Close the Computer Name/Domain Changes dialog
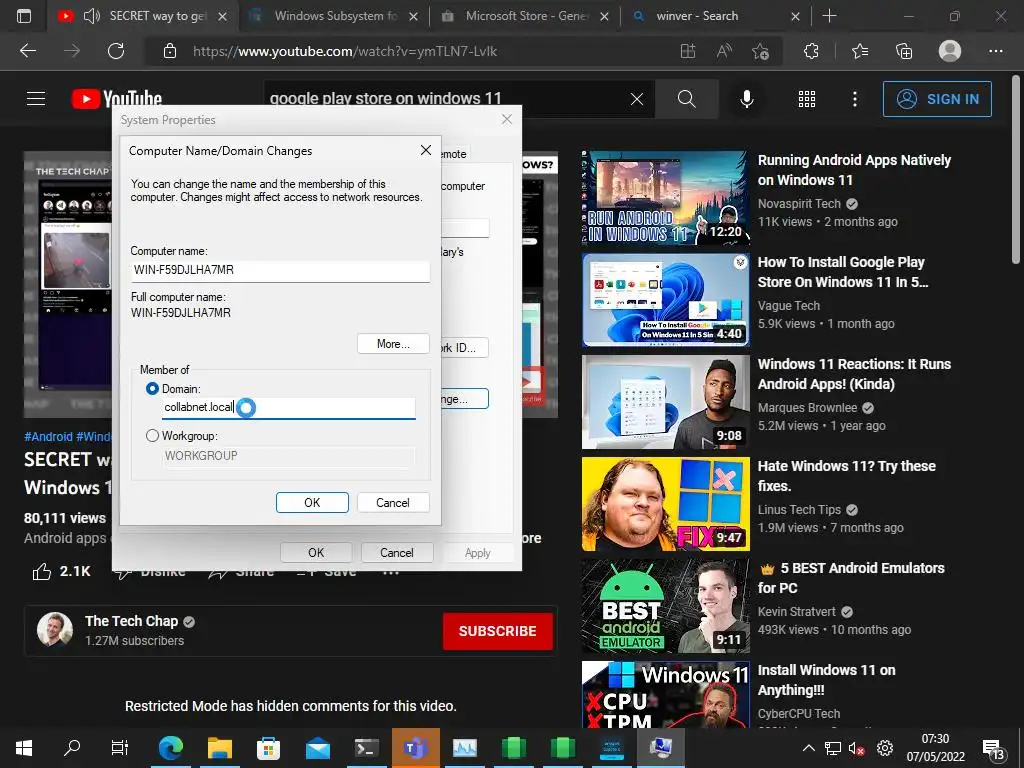1024x768 pixels. 426,150
